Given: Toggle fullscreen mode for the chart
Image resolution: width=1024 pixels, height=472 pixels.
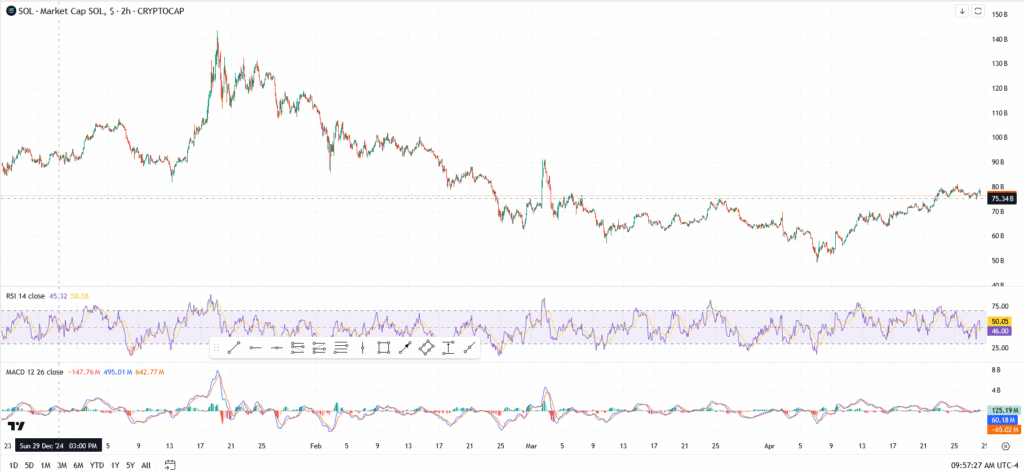Looking at the screenshot, I should [979, 11].
